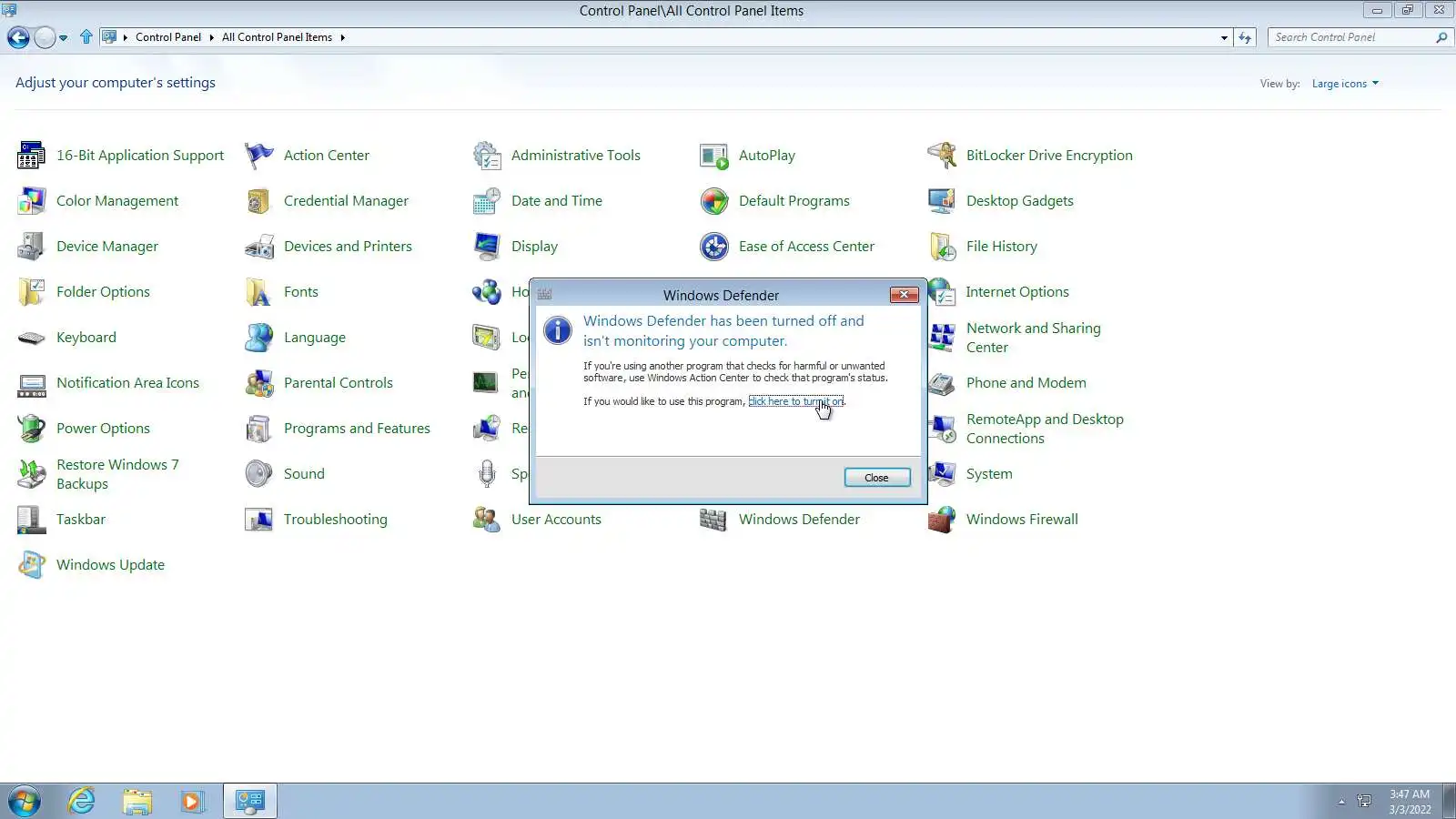Screen dimensions: 1456x819
Task: Expand the arrow before Control Panel breadcrumb
Action: click(x=125, y=37)
